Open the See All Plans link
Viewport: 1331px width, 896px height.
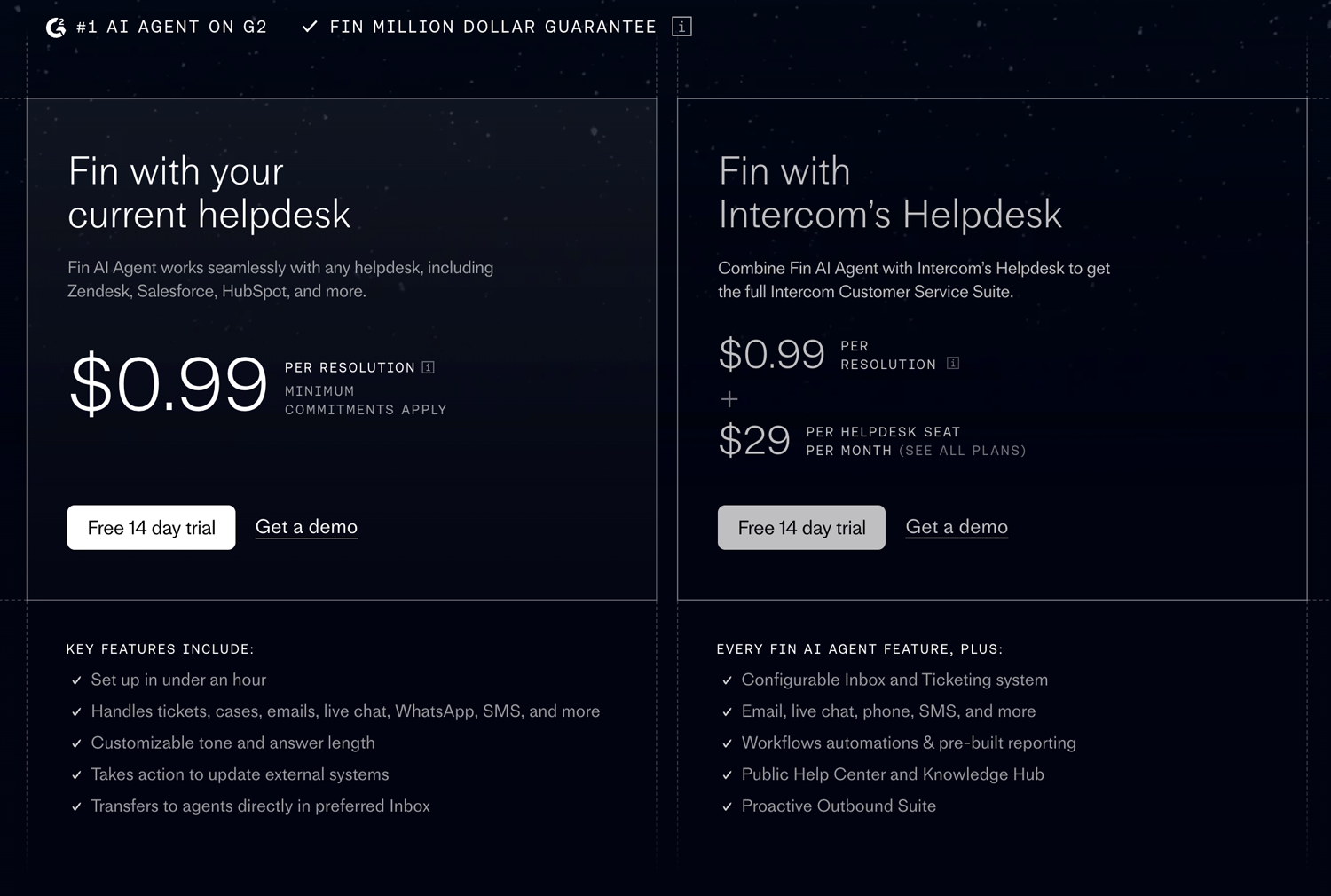click(964, 450)
